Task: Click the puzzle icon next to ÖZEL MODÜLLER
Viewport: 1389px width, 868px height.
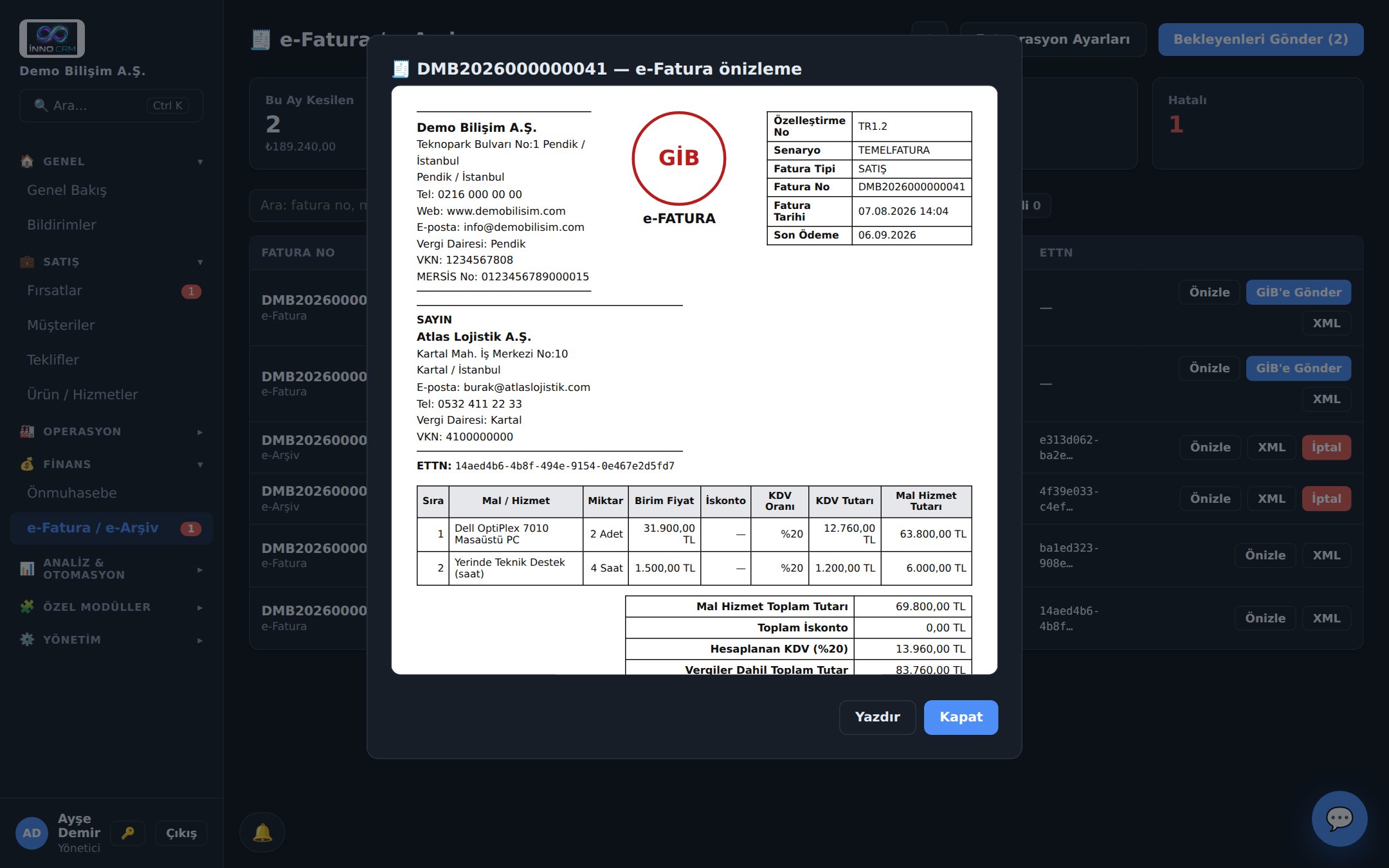Action: [27, 607]
